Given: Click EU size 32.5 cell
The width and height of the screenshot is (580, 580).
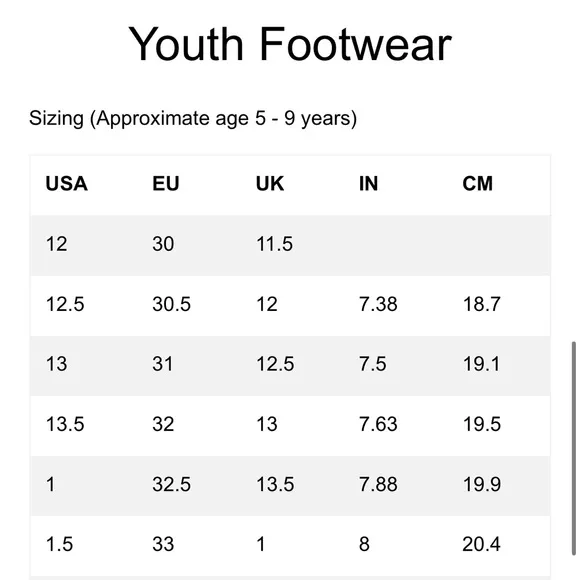Looking at the screenshot, I should click(x=172, y=485).
